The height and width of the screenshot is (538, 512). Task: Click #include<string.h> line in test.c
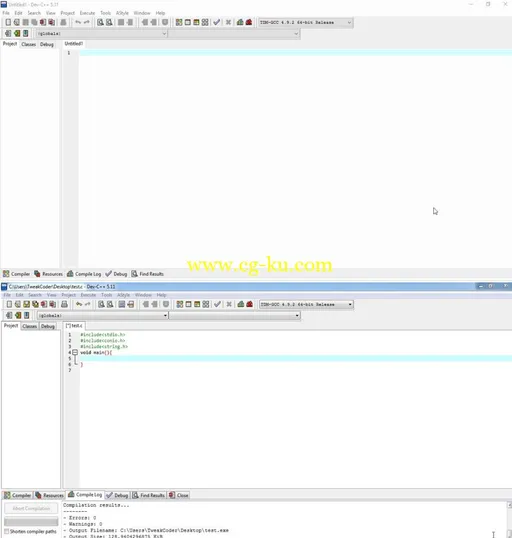(x=104, y=347)
